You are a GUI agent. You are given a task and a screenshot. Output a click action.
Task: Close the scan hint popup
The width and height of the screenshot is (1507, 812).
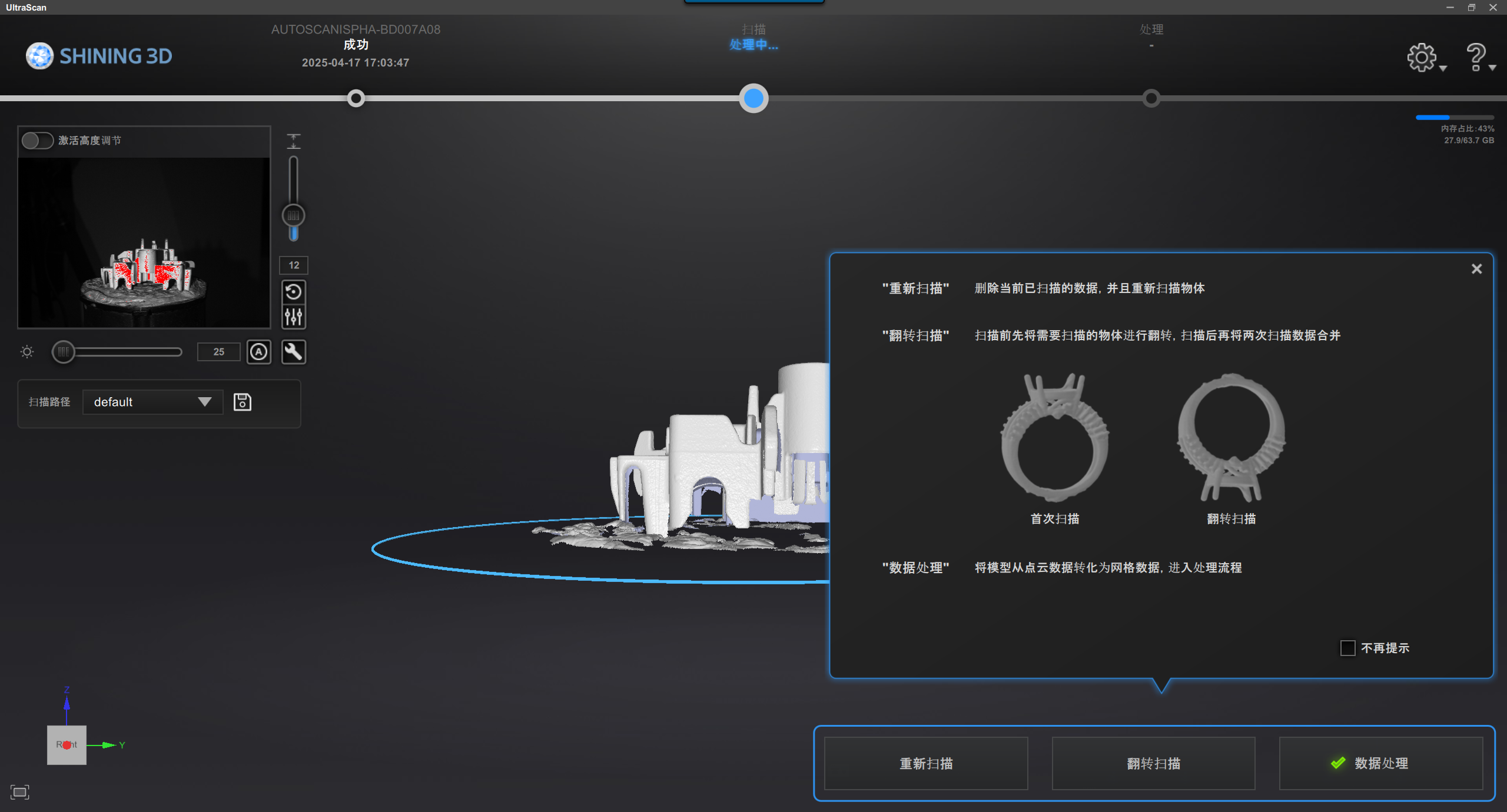click(1476, 269)
